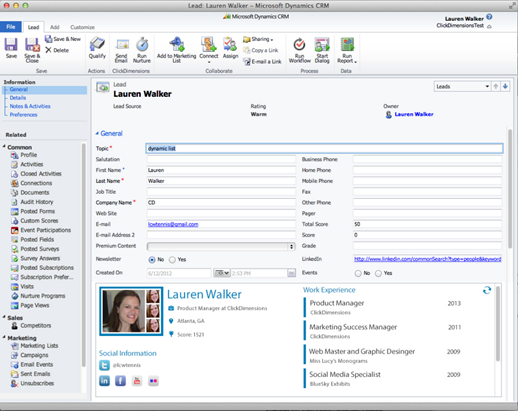Collapse the Sales group
518x411 pixels.
click(4, 317)
